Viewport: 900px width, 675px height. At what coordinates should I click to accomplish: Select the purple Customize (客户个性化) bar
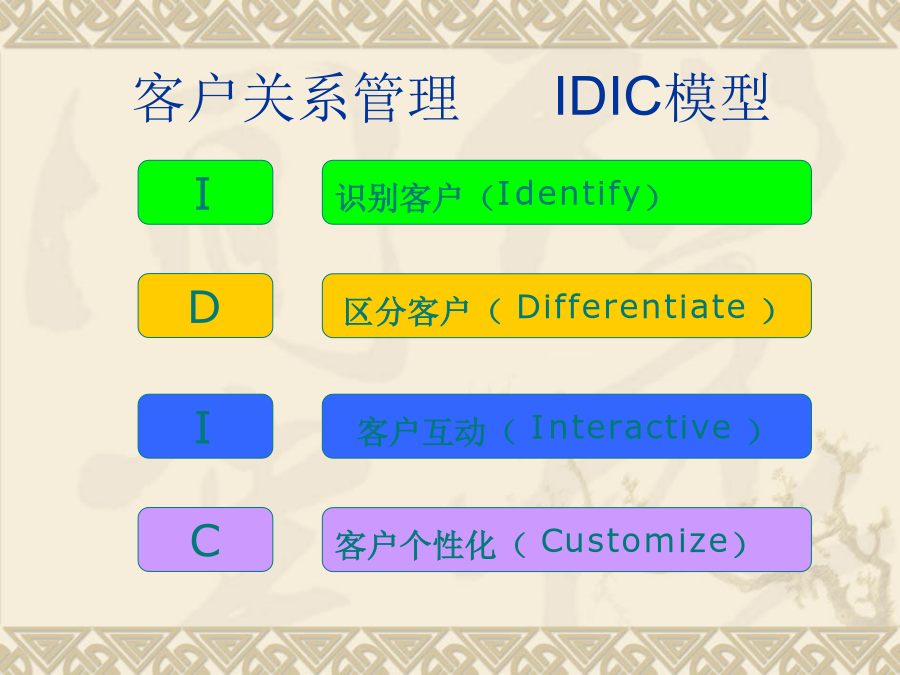click(567, 539)
